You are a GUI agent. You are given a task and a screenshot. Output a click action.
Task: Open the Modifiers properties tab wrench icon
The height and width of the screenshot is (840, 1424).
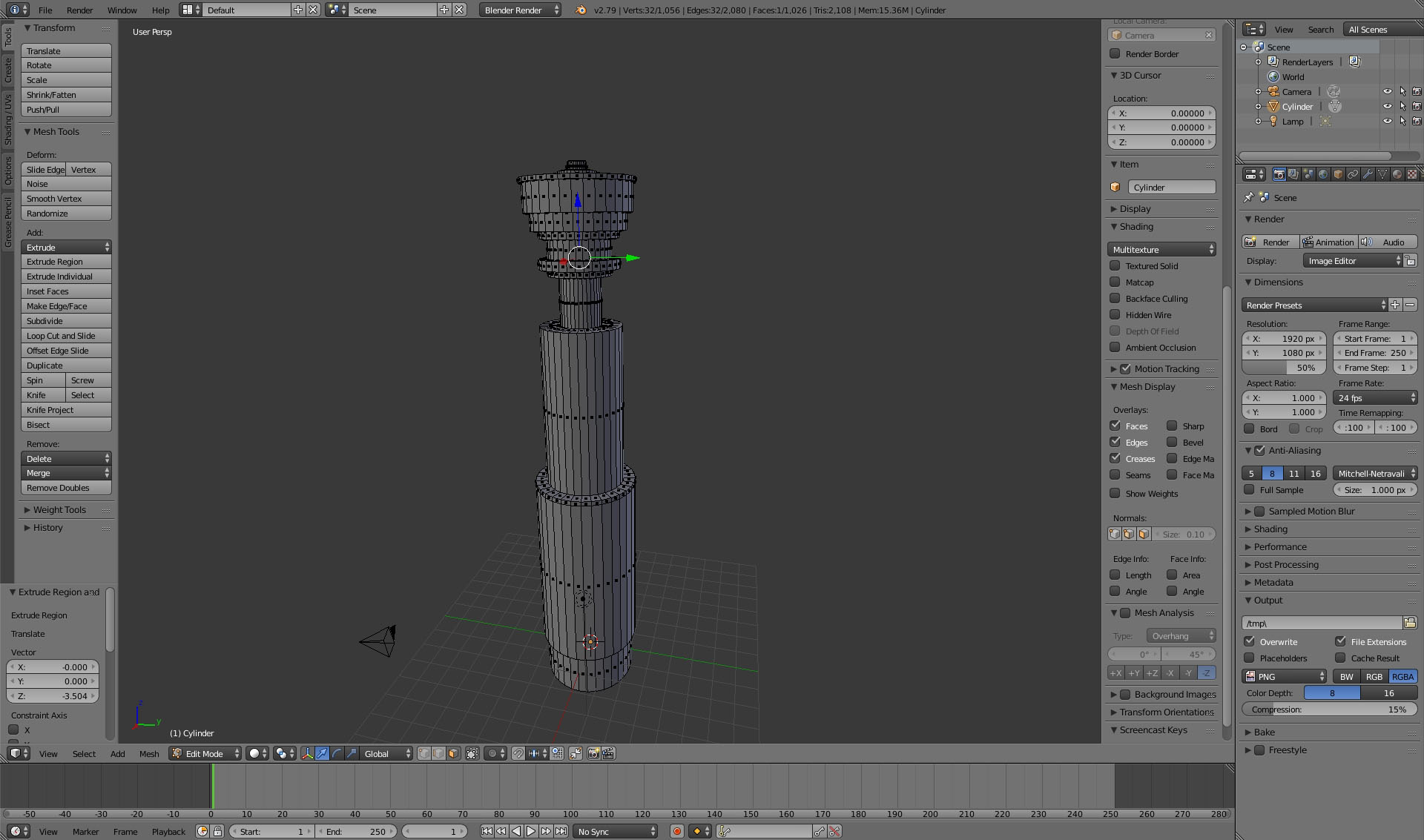(x=1368, y=174)
